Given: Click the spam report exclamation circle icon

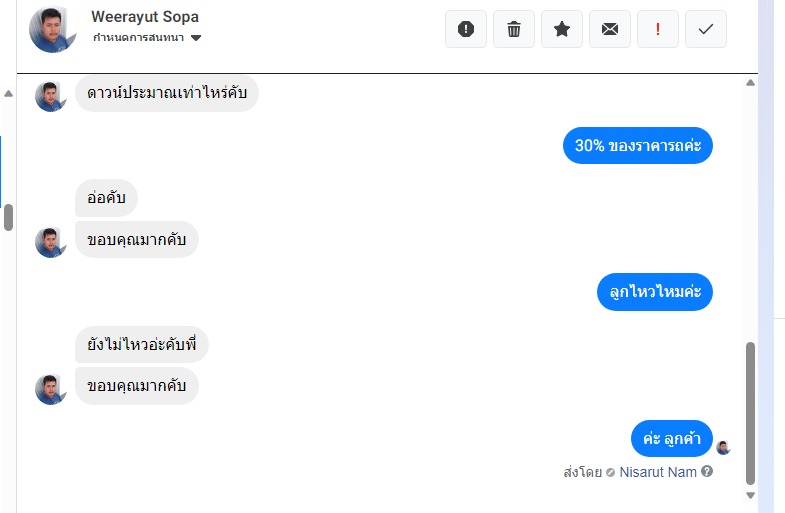Looking at the screenshot, I should (x=466, y=29).
